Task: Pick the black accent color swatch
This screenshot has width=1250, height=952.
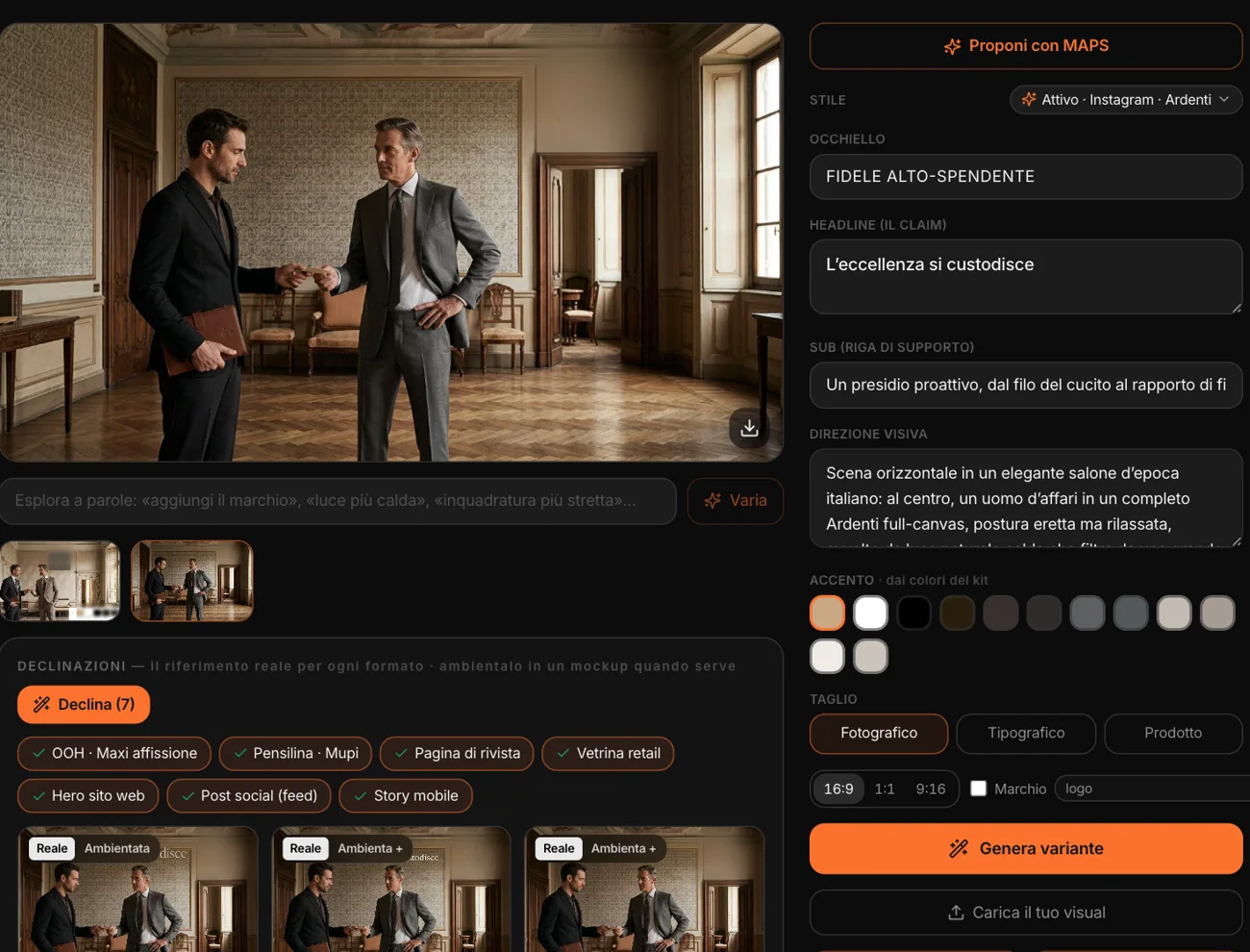Action: (913, 613)
